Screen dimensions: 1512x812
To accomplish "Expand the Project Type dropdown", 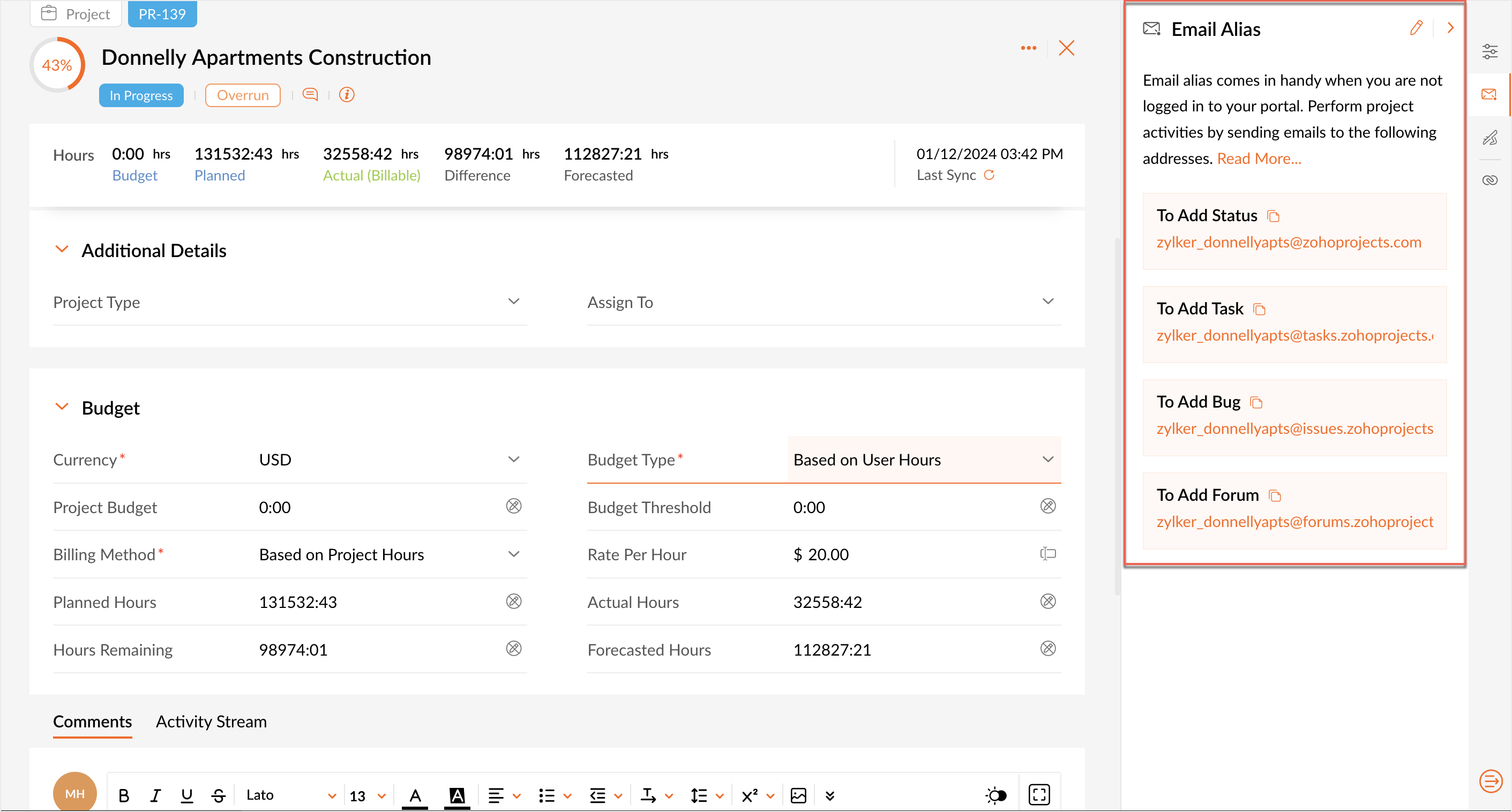I will pos(514,302).
